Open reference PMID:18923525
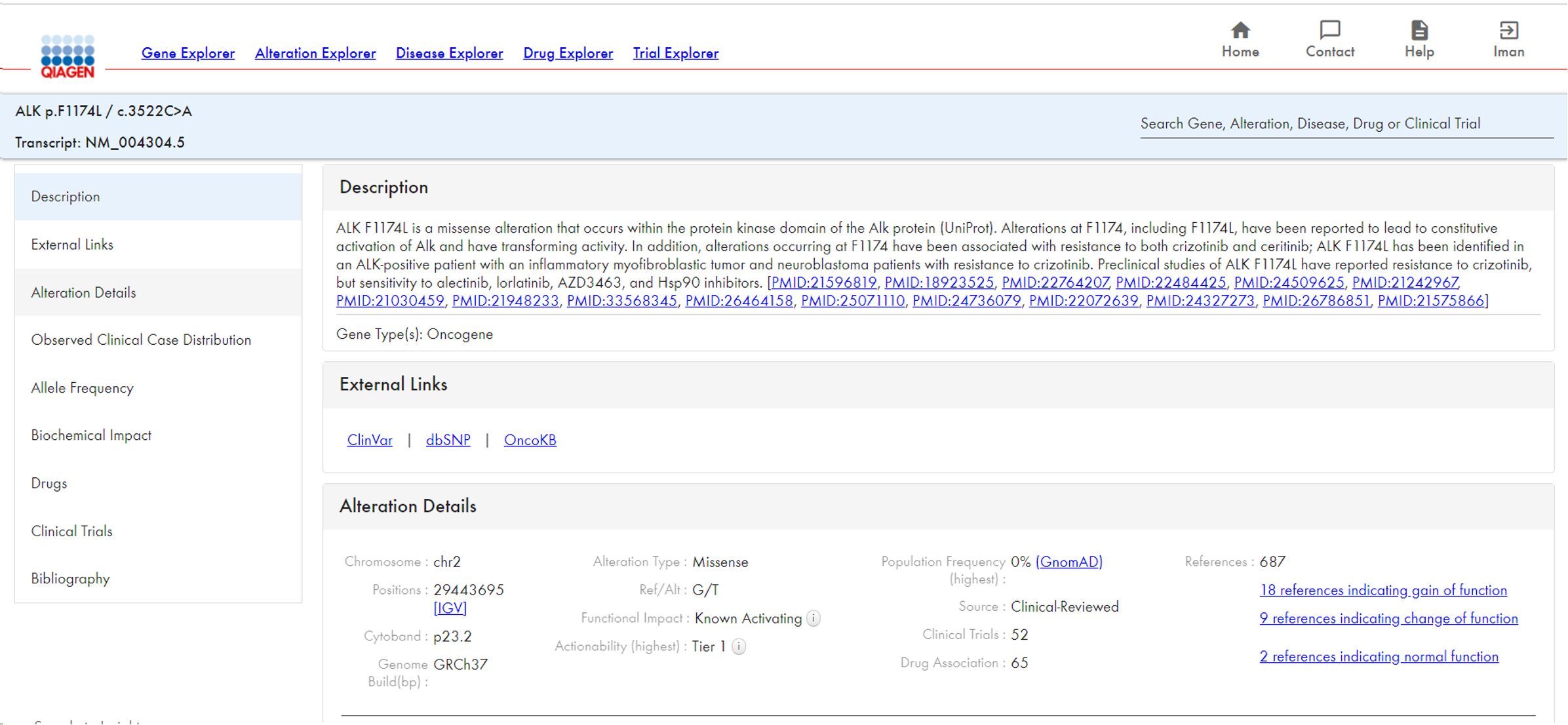The height and width of the screenshot is (725, 1568). [939, 283]
